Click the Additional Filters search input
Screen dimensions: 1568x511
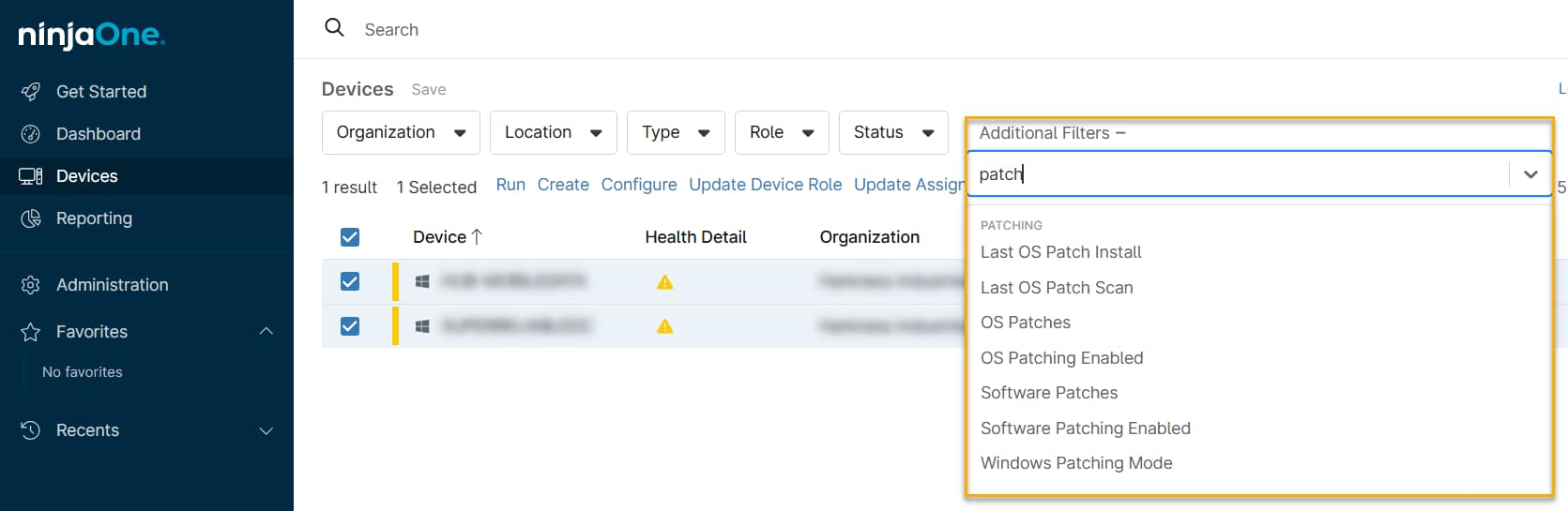click(x=1237, y=174)
